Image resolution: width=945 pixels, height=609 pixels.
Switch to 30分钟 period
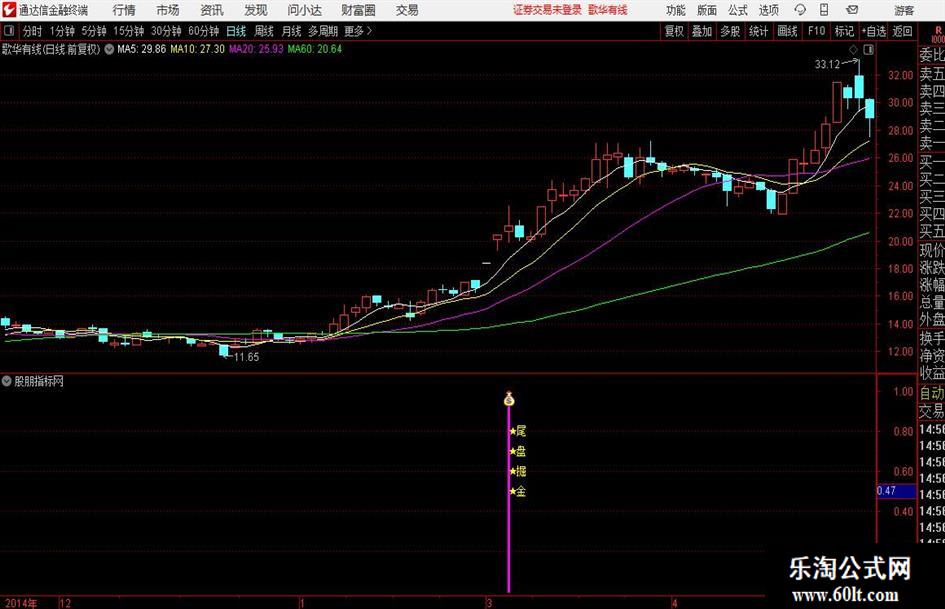pyautogui.click(x=166, y=31)
